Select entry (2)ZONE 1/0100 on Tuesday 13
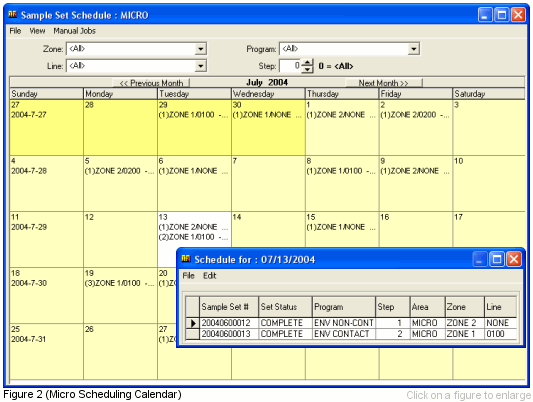This screenshot has width=533, height=402. click(x=193, y=237)
